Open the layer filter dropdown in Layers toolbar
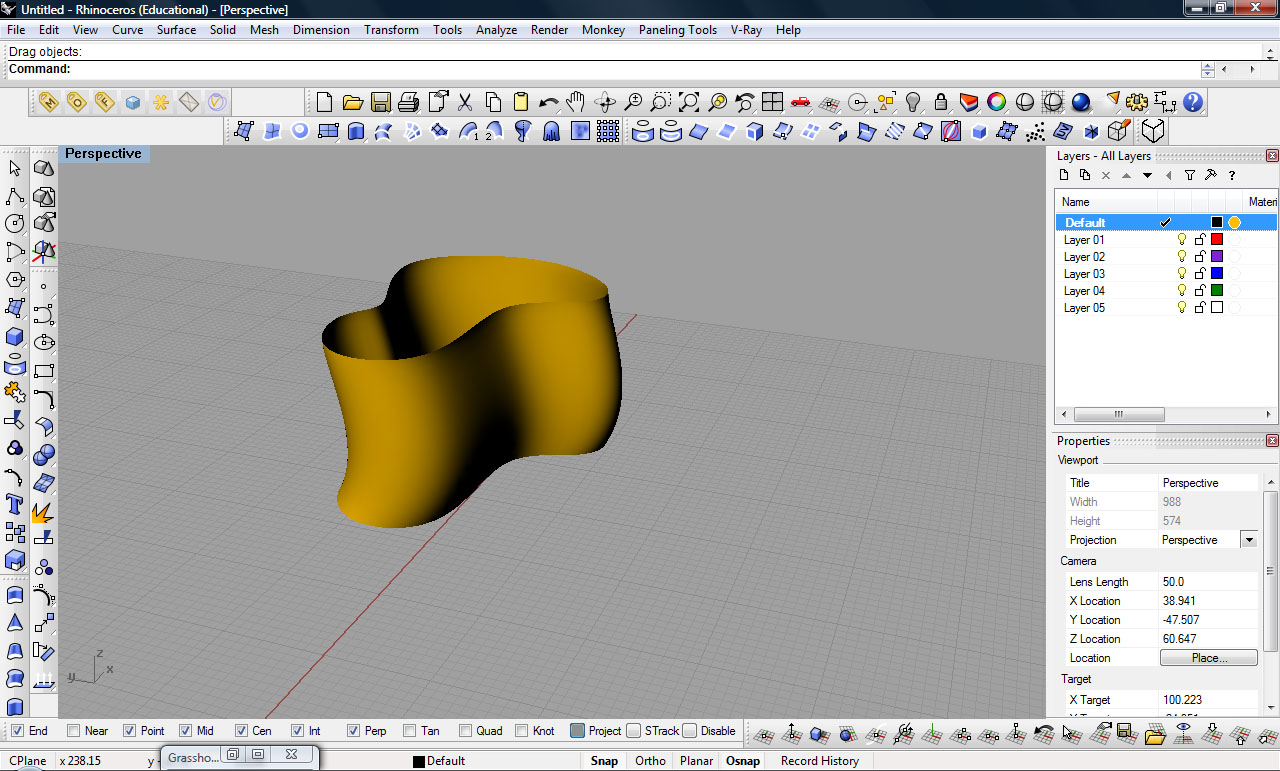Viewport: 1280px width, 771px height. [x=1189, y=174]
